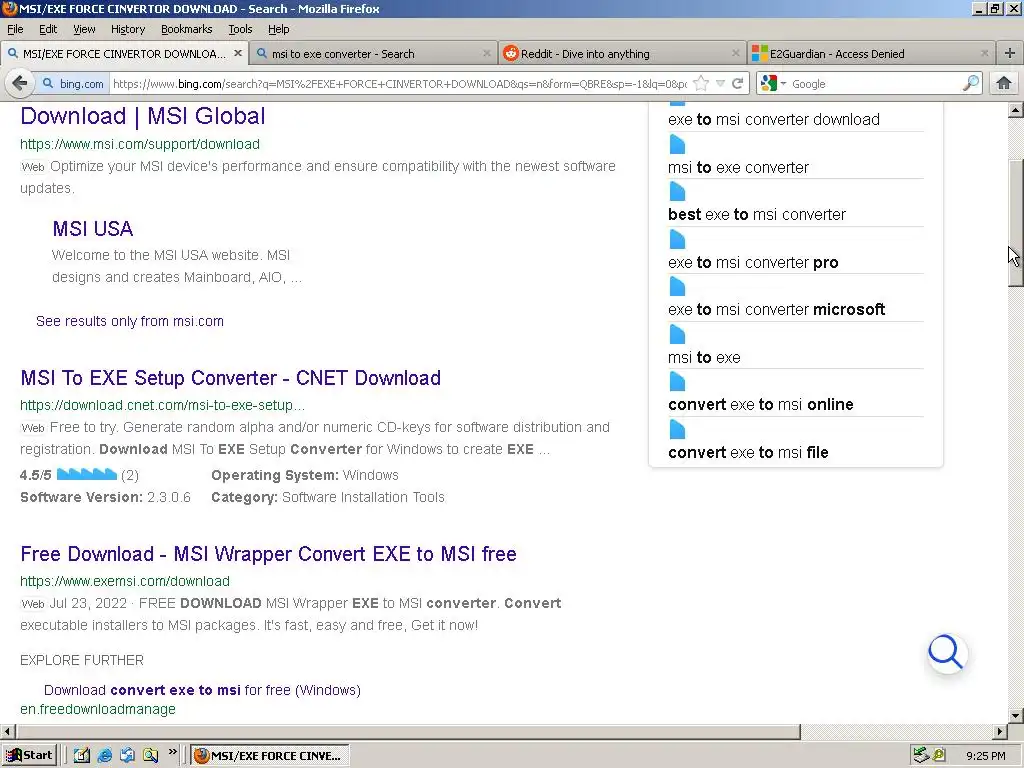Switch to msi to exe converter tab
The width and height of the screenshot is (1024, 768).
pos(374,54)
